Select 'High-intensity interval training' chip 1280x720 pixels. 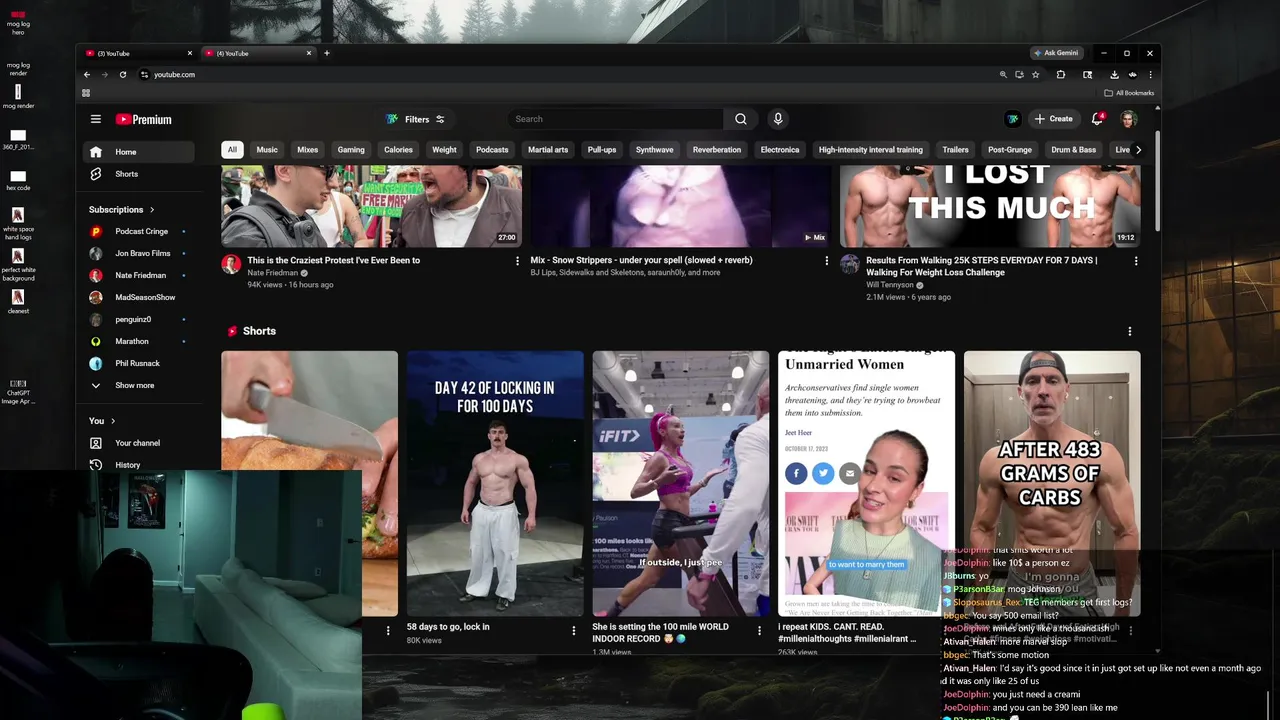click(x=871, y=150)
